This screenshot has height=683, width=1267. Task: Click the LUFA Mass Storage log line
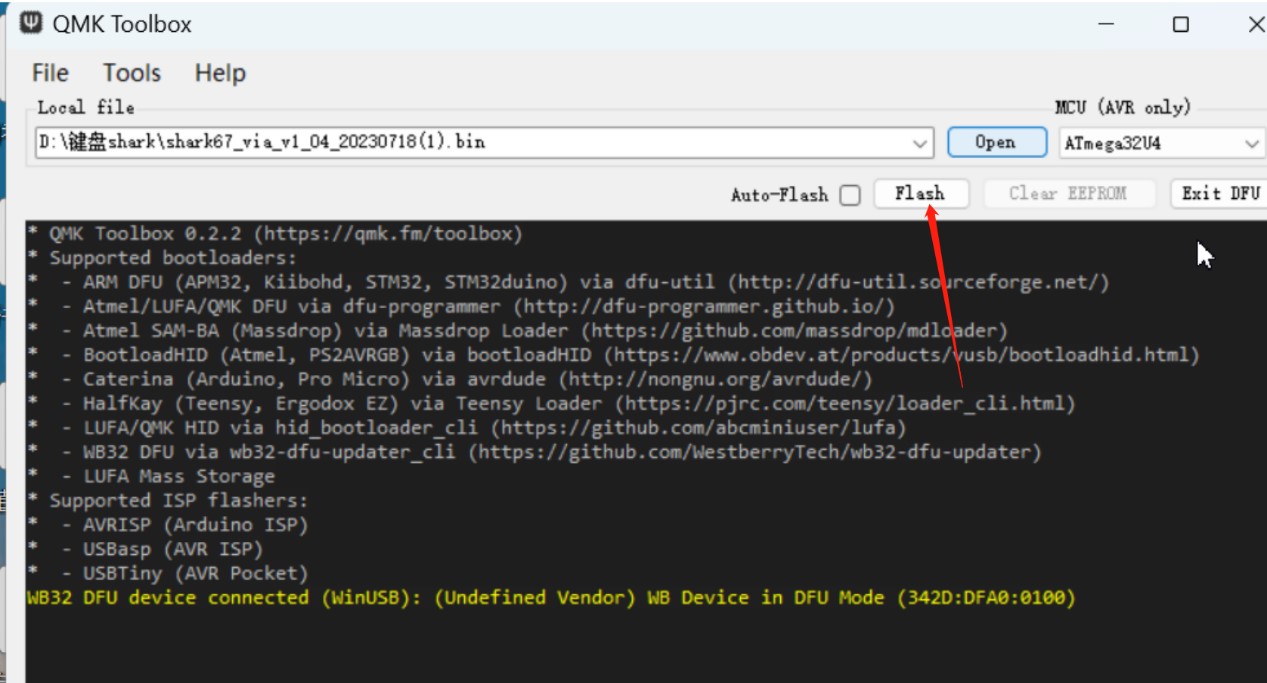(151, 477)
